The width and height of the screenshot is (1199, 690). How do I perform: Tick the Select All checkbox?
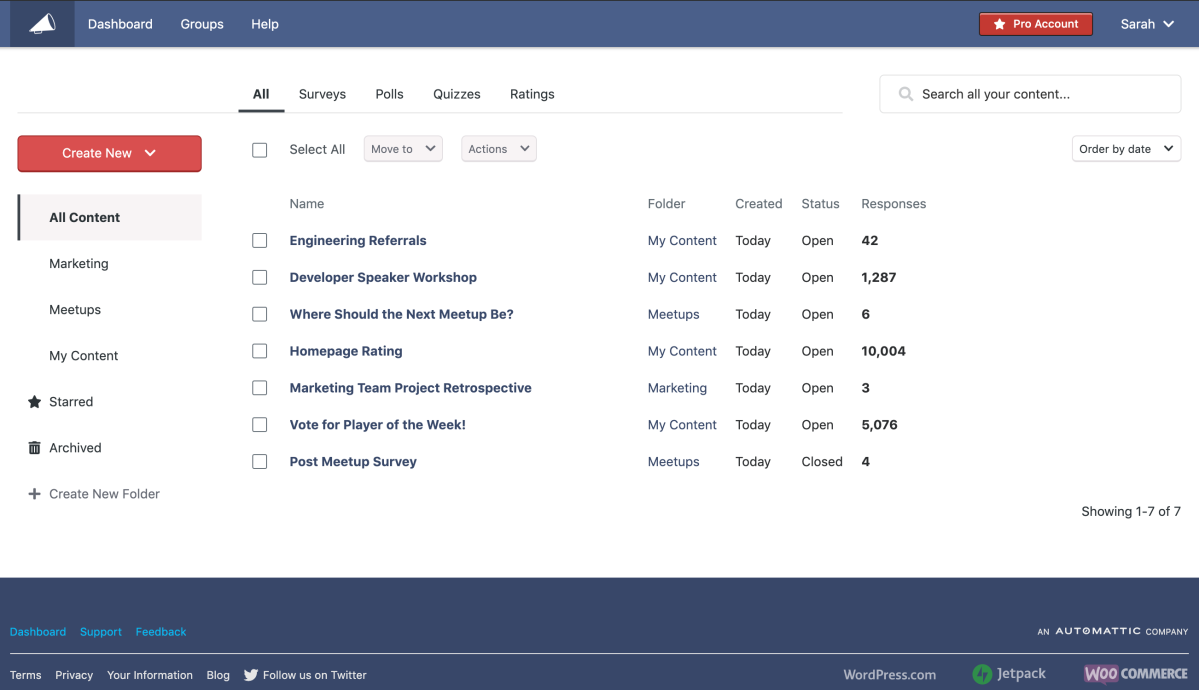click(260, 150)
